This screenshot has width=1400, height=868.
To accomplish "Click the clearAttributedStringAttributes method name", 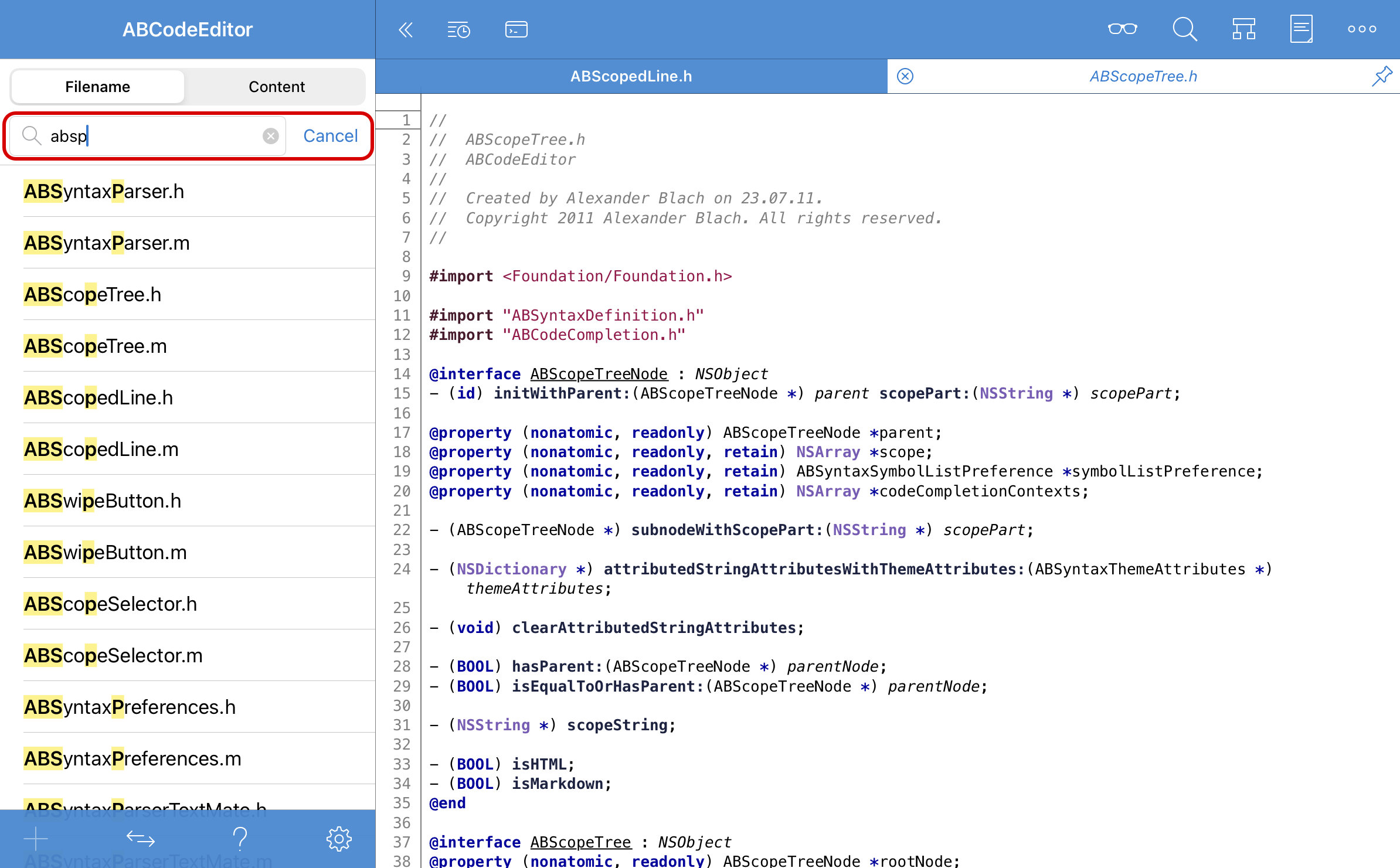I will [x=654, y=628].
